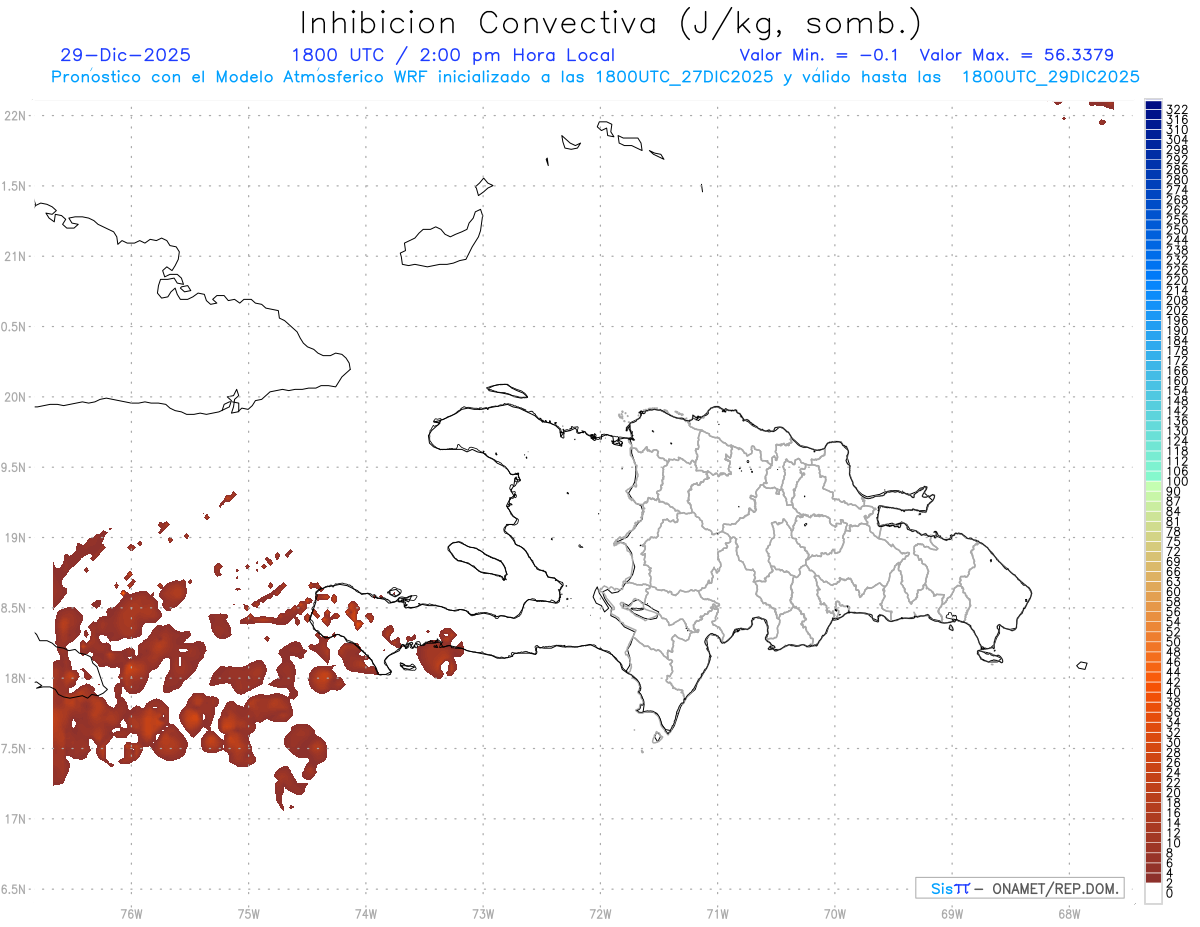Click the colorbar value label '322'

(1177, 110)
